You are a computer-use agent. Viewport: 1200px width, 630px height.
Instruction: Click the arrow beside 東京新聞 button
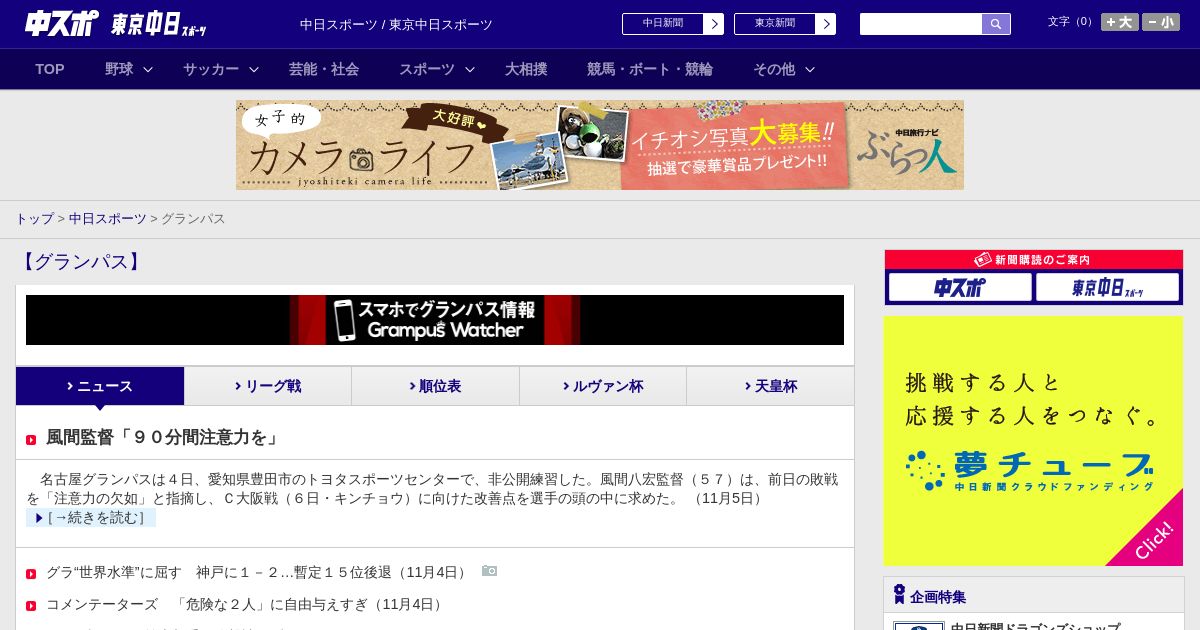coord(825,24)
